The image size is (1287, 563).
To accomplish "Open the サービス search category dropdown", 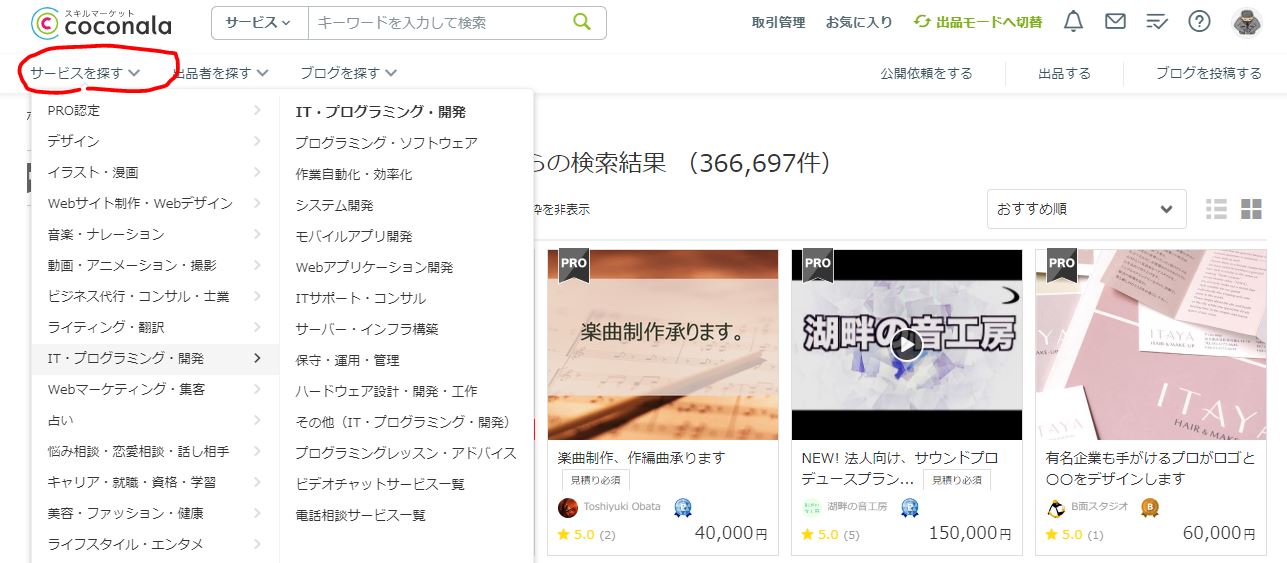I will (260, 22).
